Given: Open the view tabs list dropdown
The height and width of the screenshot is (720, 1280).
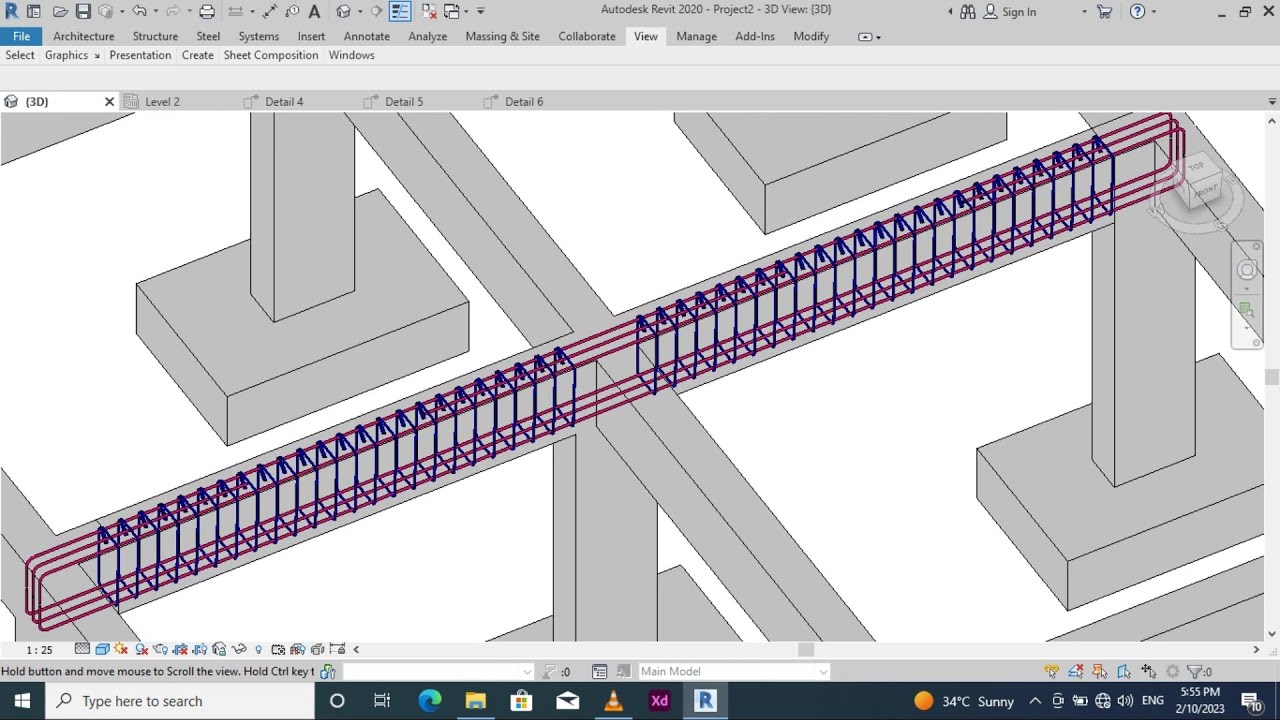Looking at the screenshot, I should (1272, 102).
